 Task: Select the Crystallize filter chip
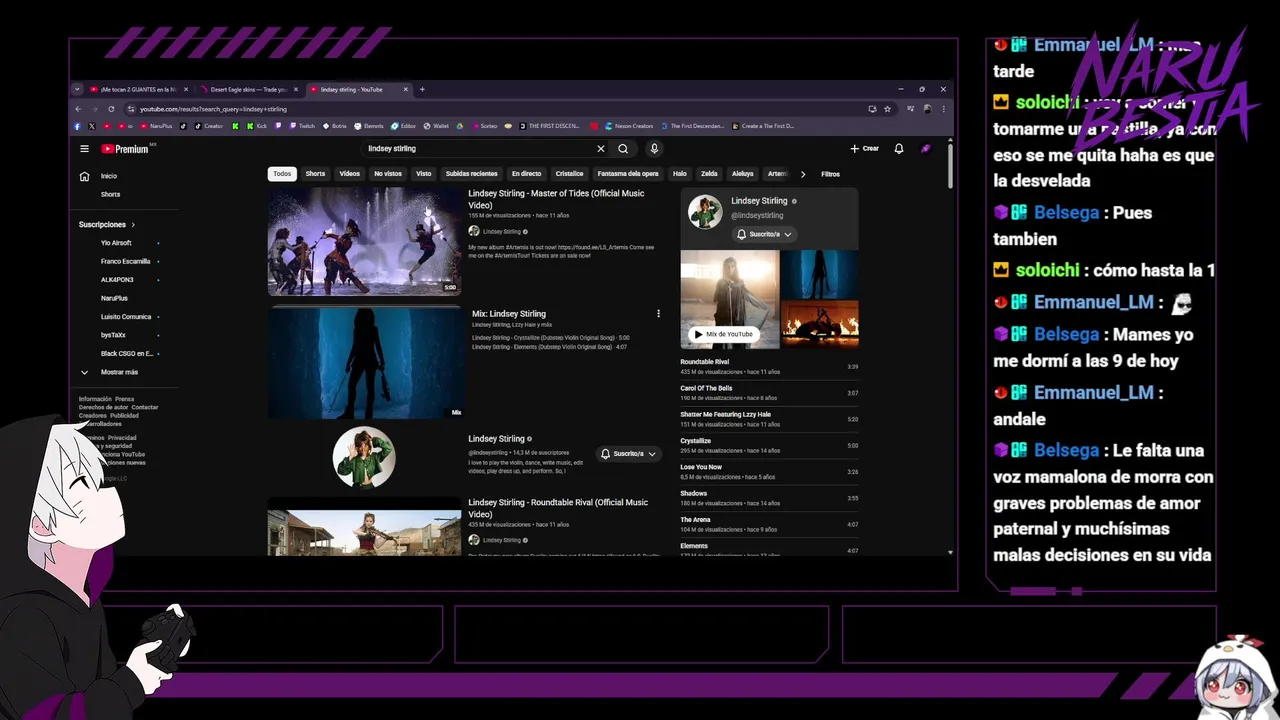(569, 174)
